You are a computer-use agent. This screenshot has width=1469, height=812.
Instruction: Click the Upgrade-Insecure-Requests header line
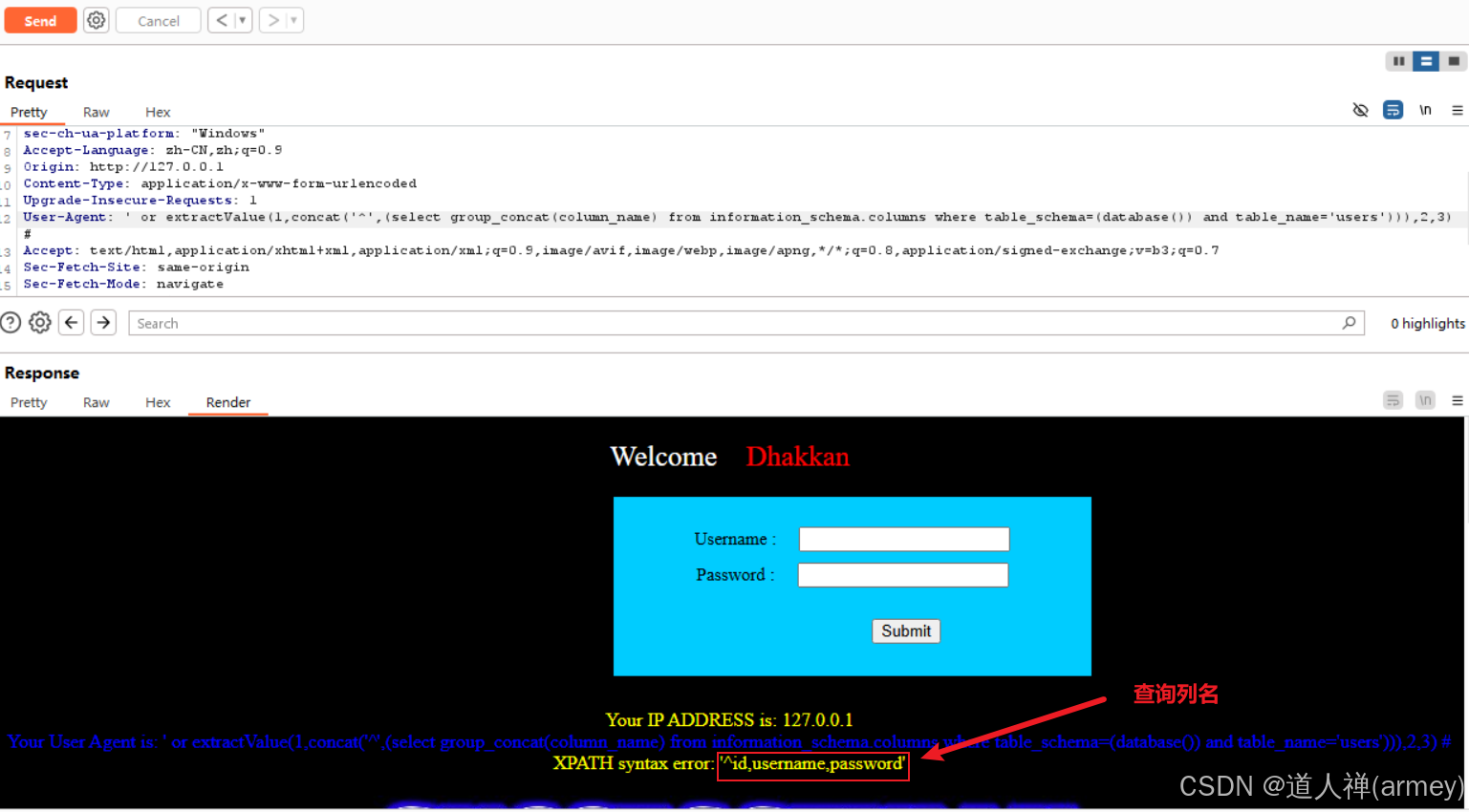pos(140,201)
